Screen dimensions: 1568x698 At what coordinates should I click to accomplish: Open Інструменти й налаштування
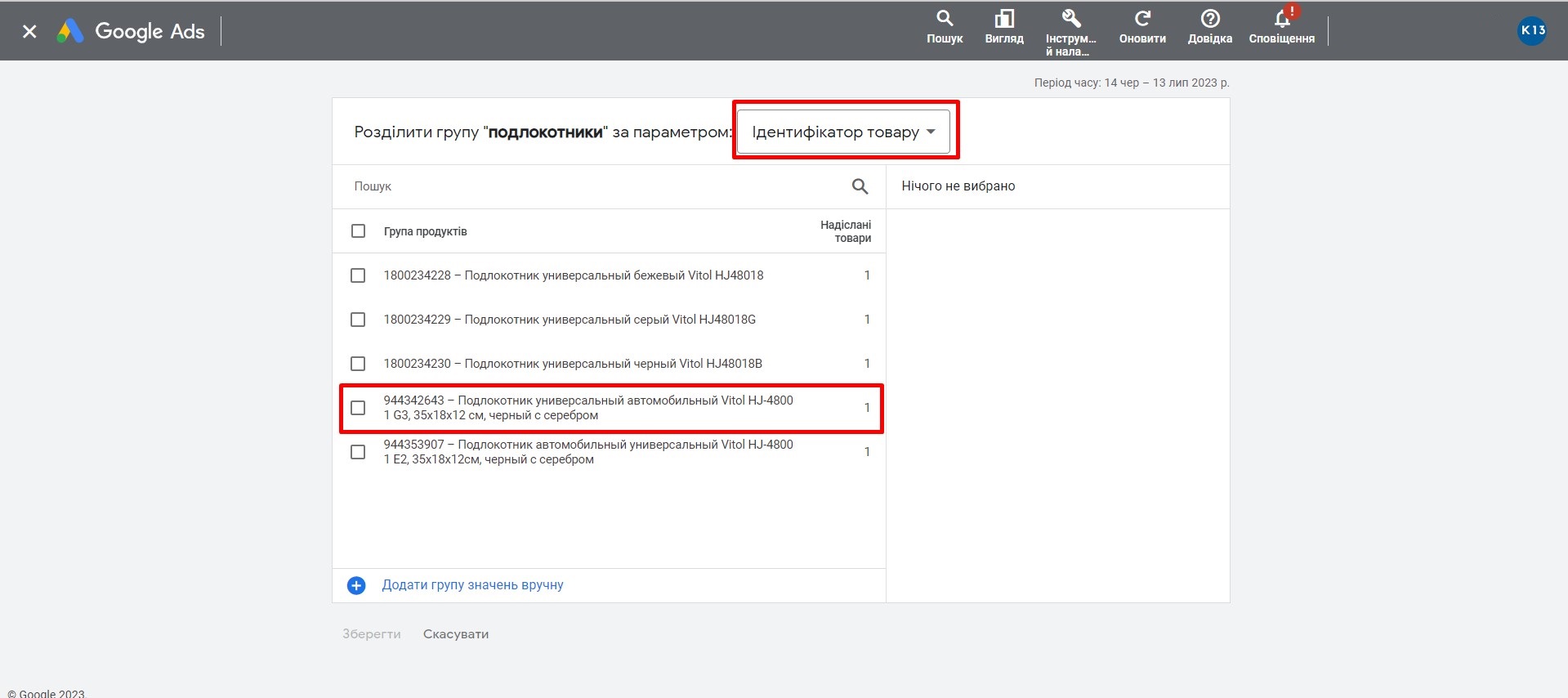pyautogui.click(x=1070, y=33)
